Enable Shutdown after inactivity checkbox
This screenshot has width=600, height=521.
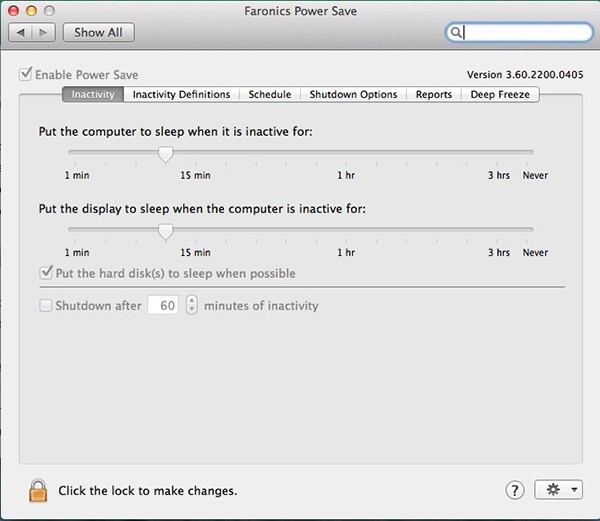[x=46, y=306]
